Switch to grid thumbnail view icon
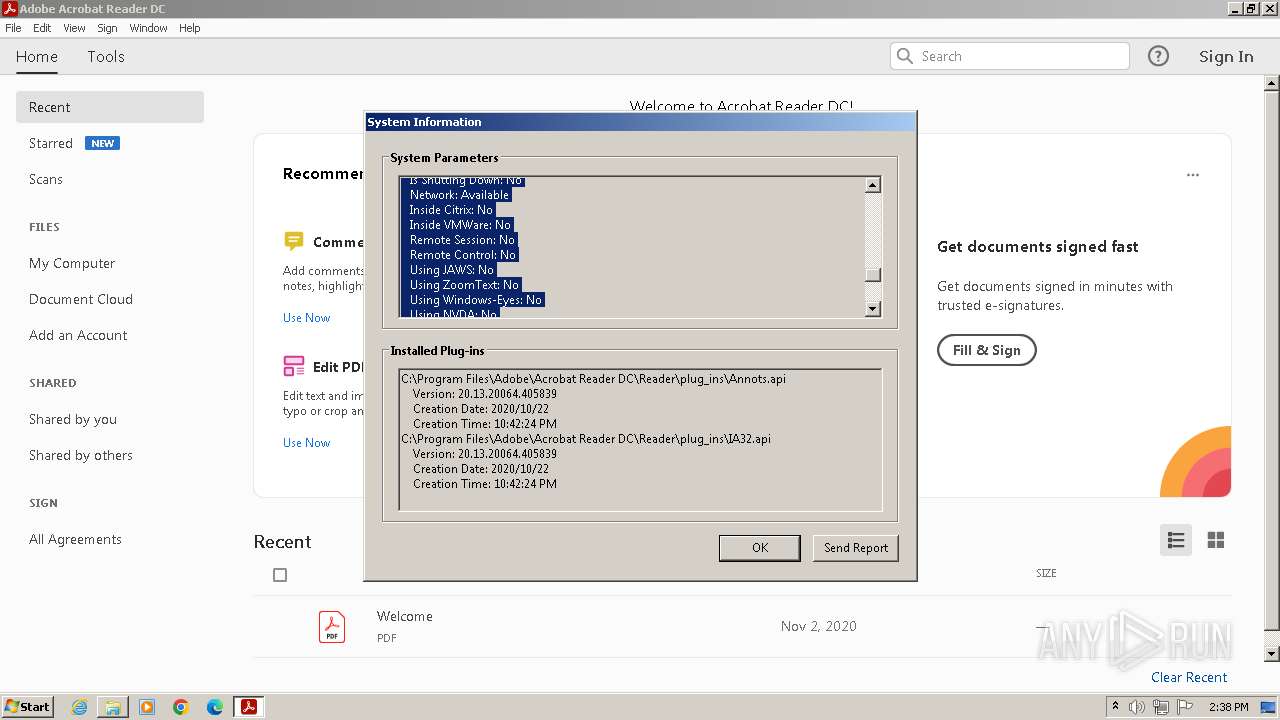Screen dimensions: 1280x720 point(1216,540)
